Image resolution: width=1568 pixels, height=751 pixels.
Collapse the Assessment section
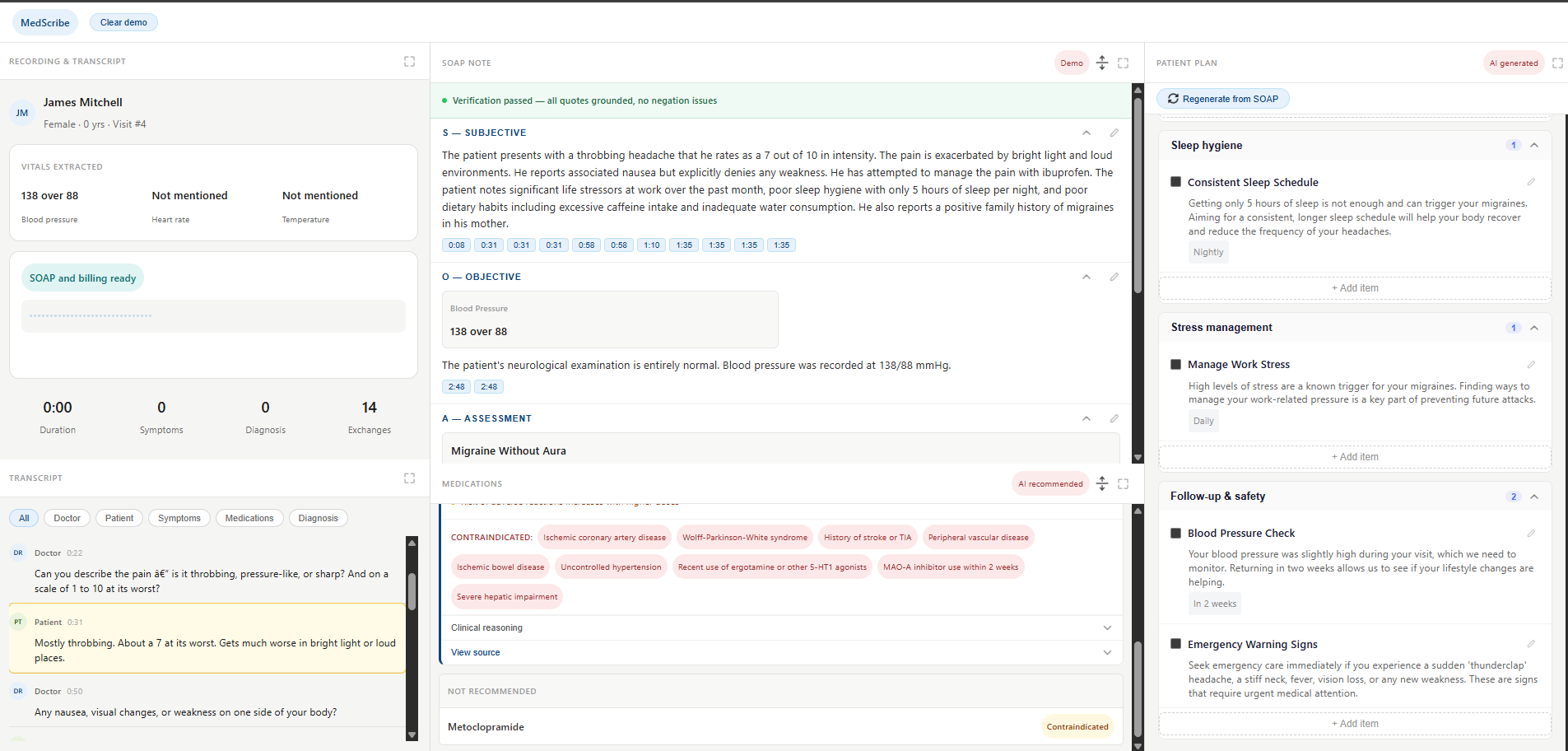click(x=1086, y=418)
